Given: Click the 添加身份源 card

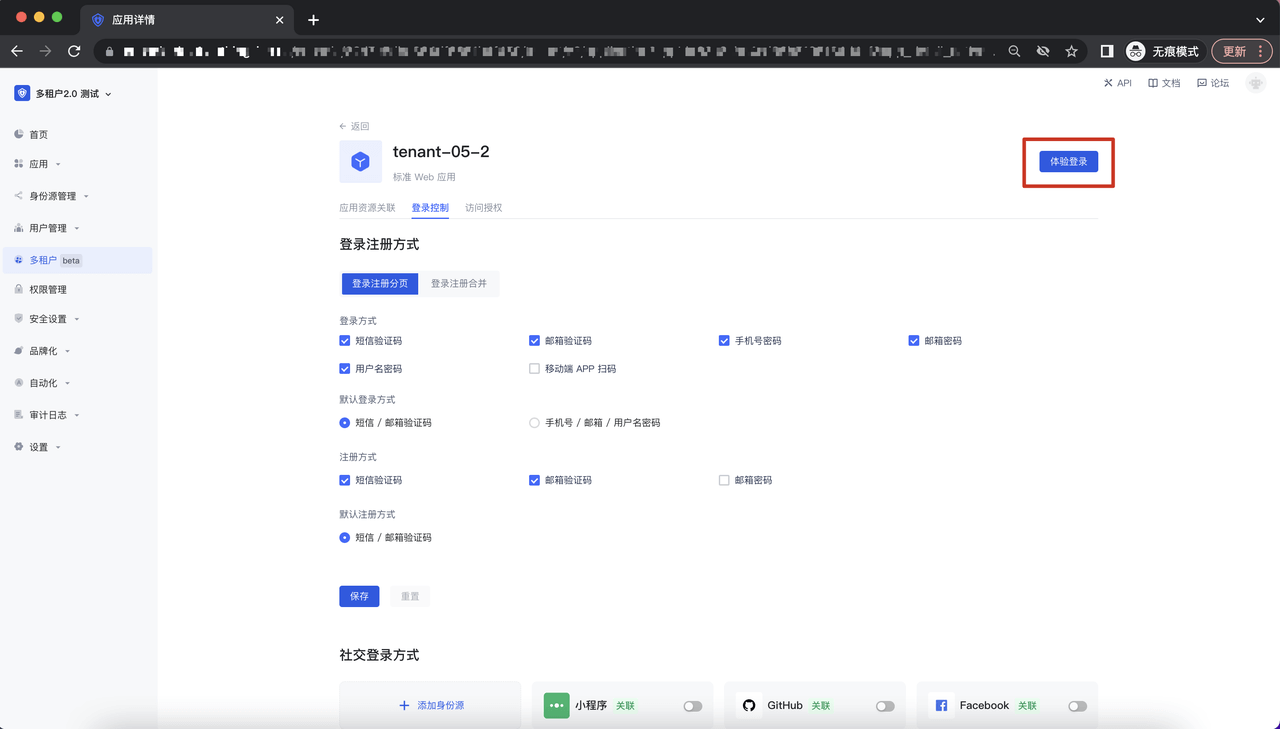Looking at the screenshot, I should click(x=430, y=705).
